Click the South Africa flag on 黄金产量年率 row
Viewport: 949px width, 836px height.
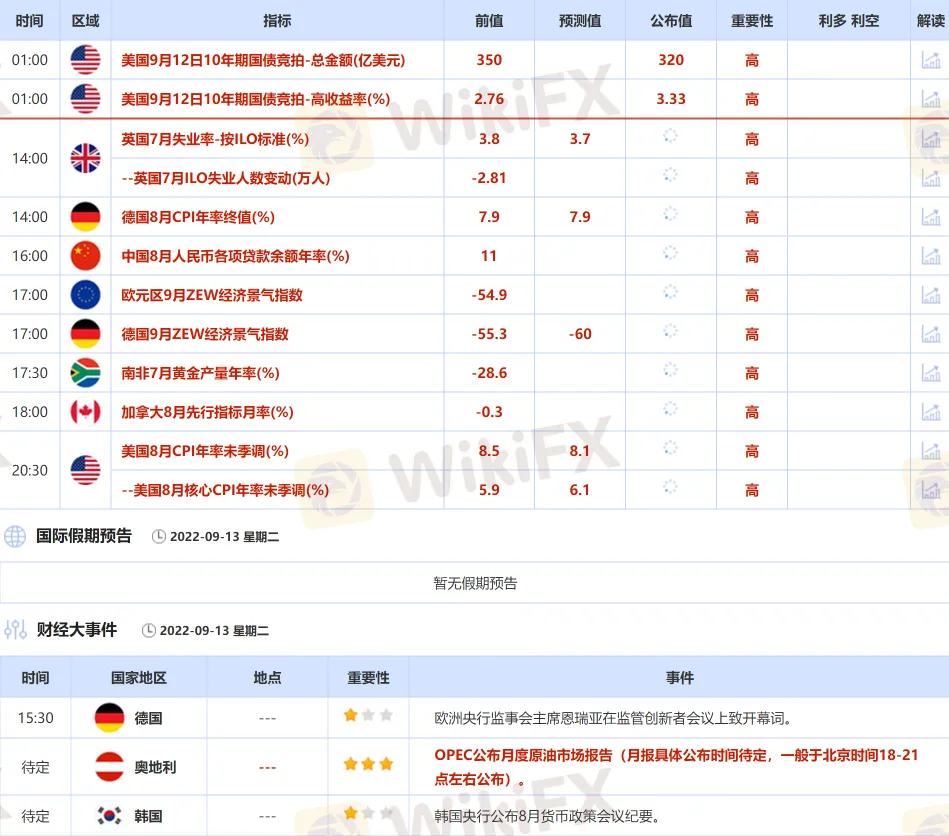point(86,372)
